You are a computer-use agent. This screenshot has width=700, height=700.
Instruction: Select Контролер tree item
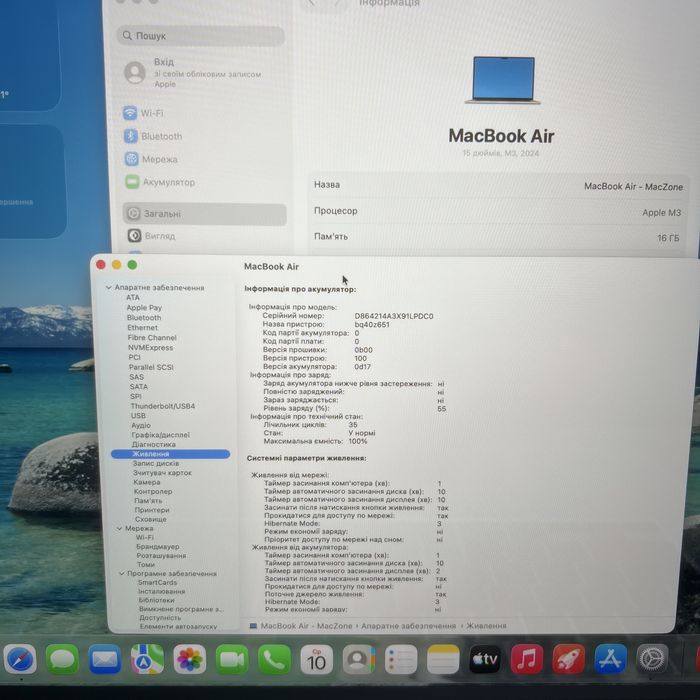(153, 492)
